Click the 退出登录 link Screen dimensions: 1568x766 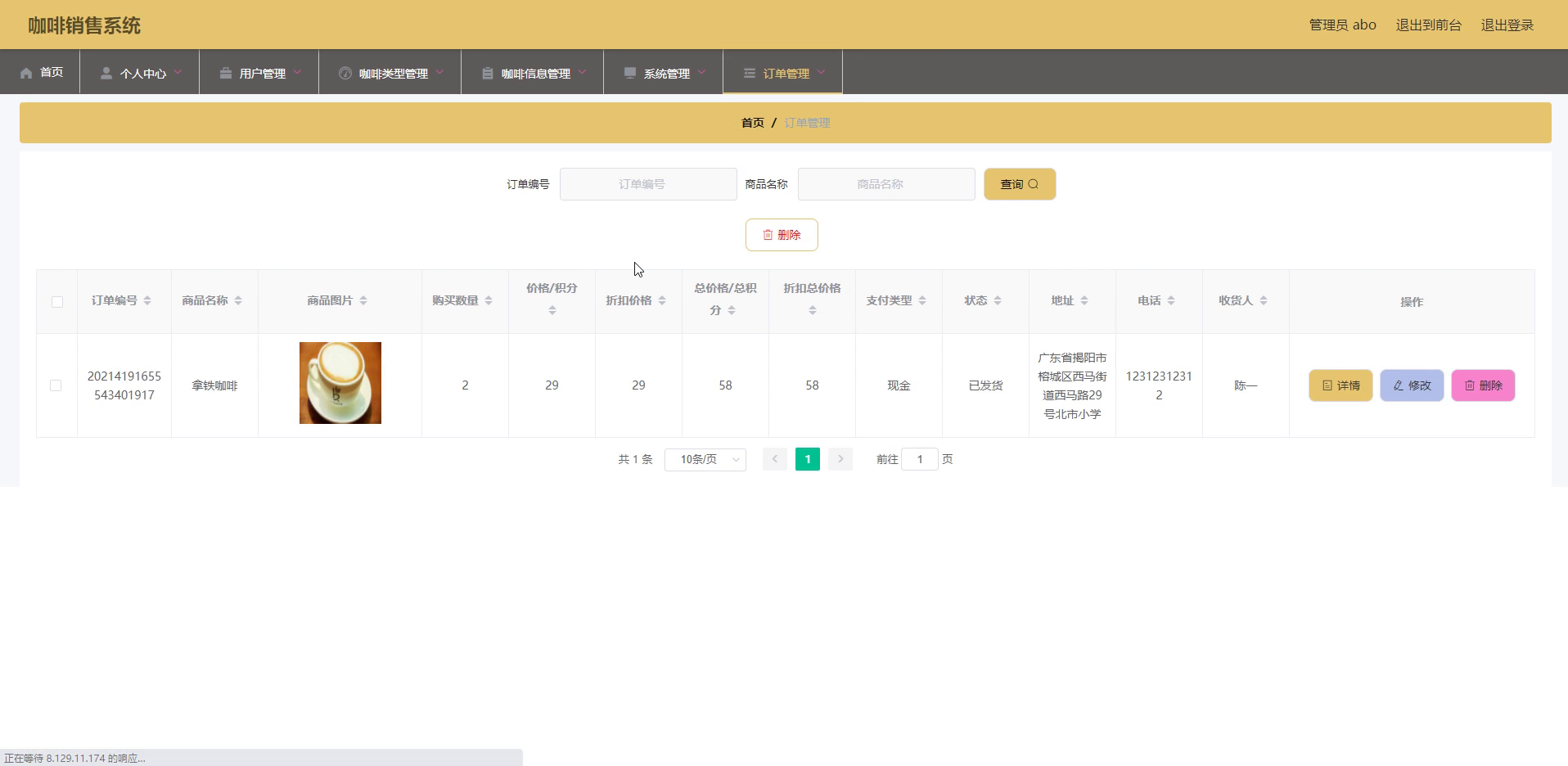point(1507,25)
